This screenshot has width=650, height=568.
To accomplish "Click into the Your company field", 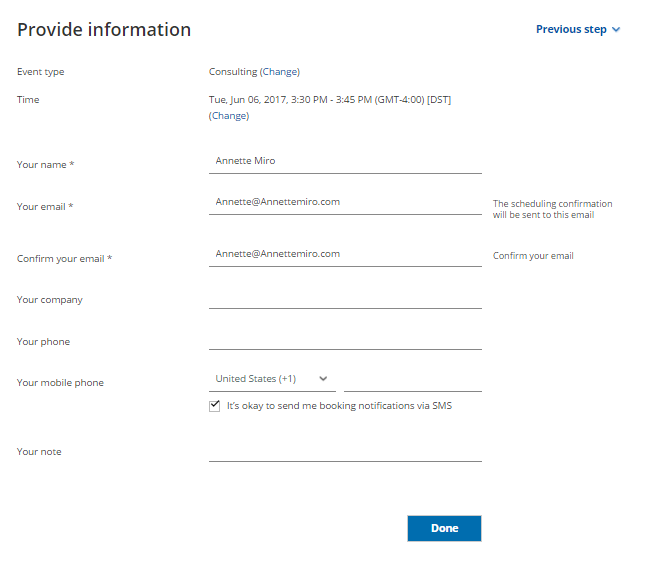I will 345,296.
